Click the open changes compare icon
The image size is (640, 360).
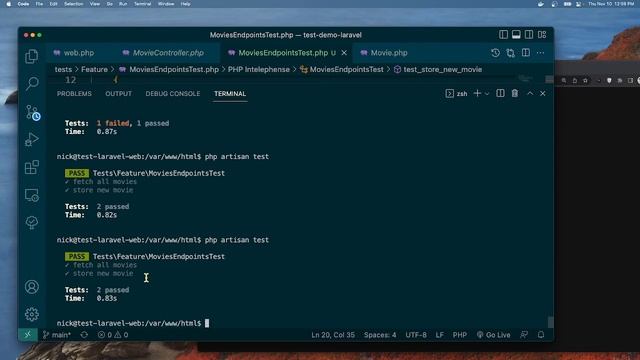(510, 53)
